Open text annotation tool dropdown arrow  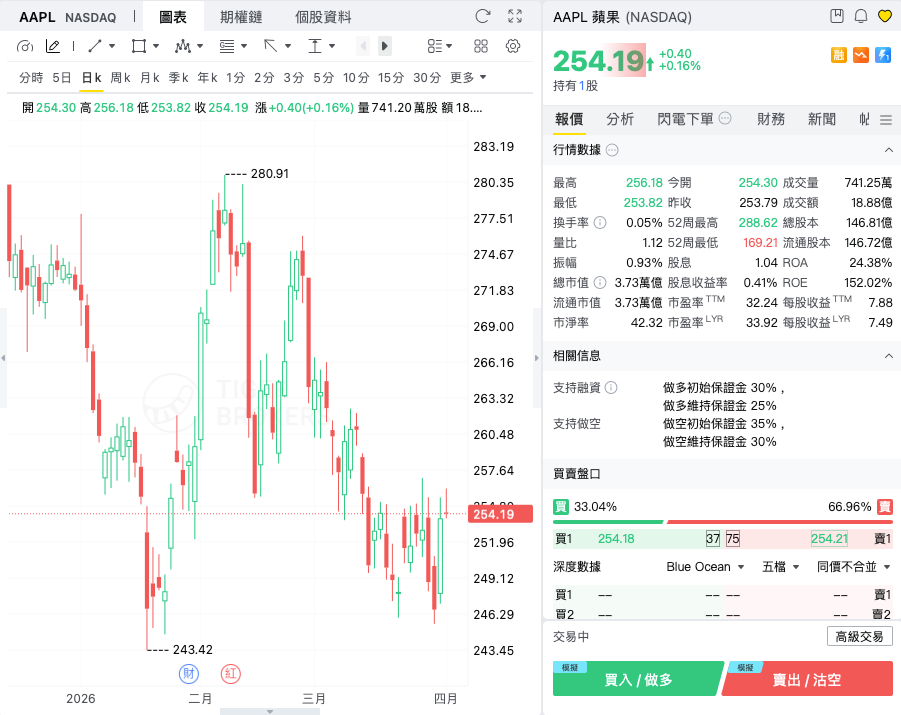(244, 46)
